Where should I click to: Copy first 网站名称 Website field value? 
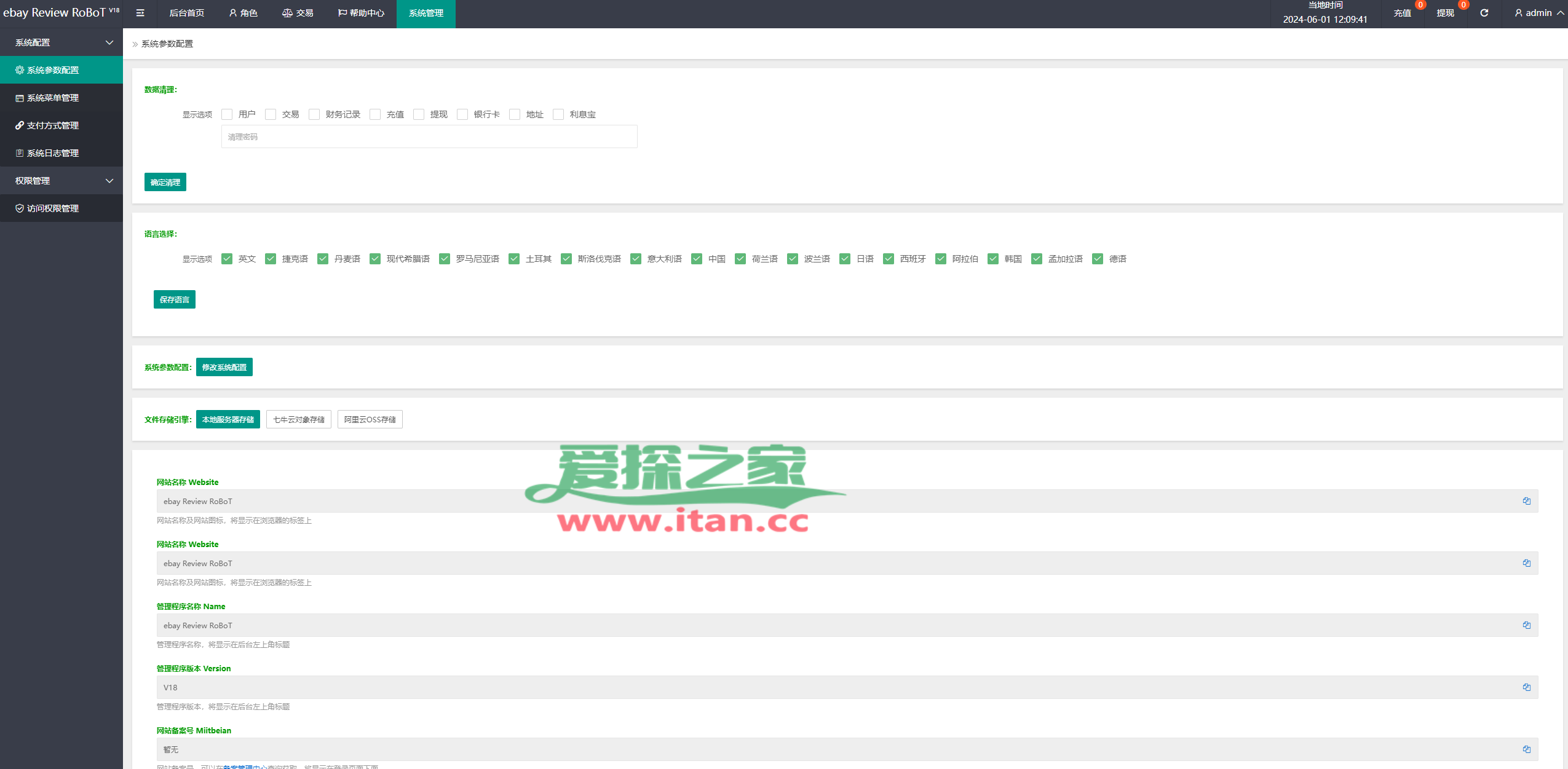[1527, 501]
